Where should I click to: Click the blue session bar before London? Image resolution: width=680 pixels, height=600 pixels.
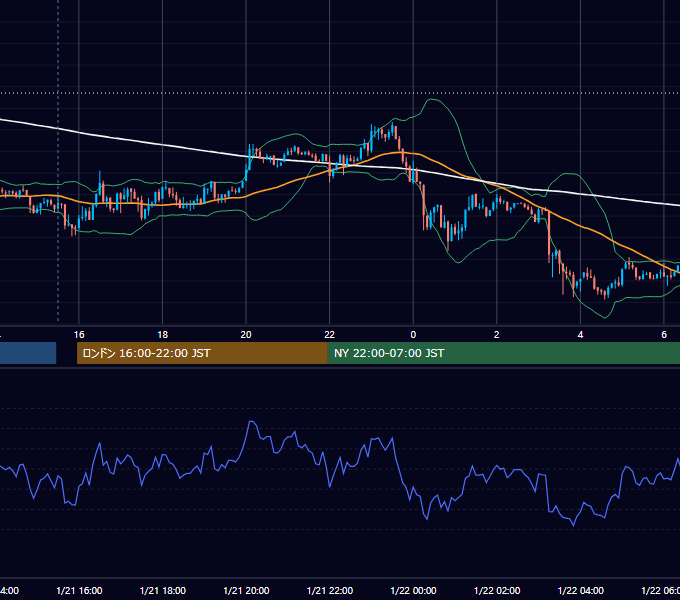click(x=28, y=353)
